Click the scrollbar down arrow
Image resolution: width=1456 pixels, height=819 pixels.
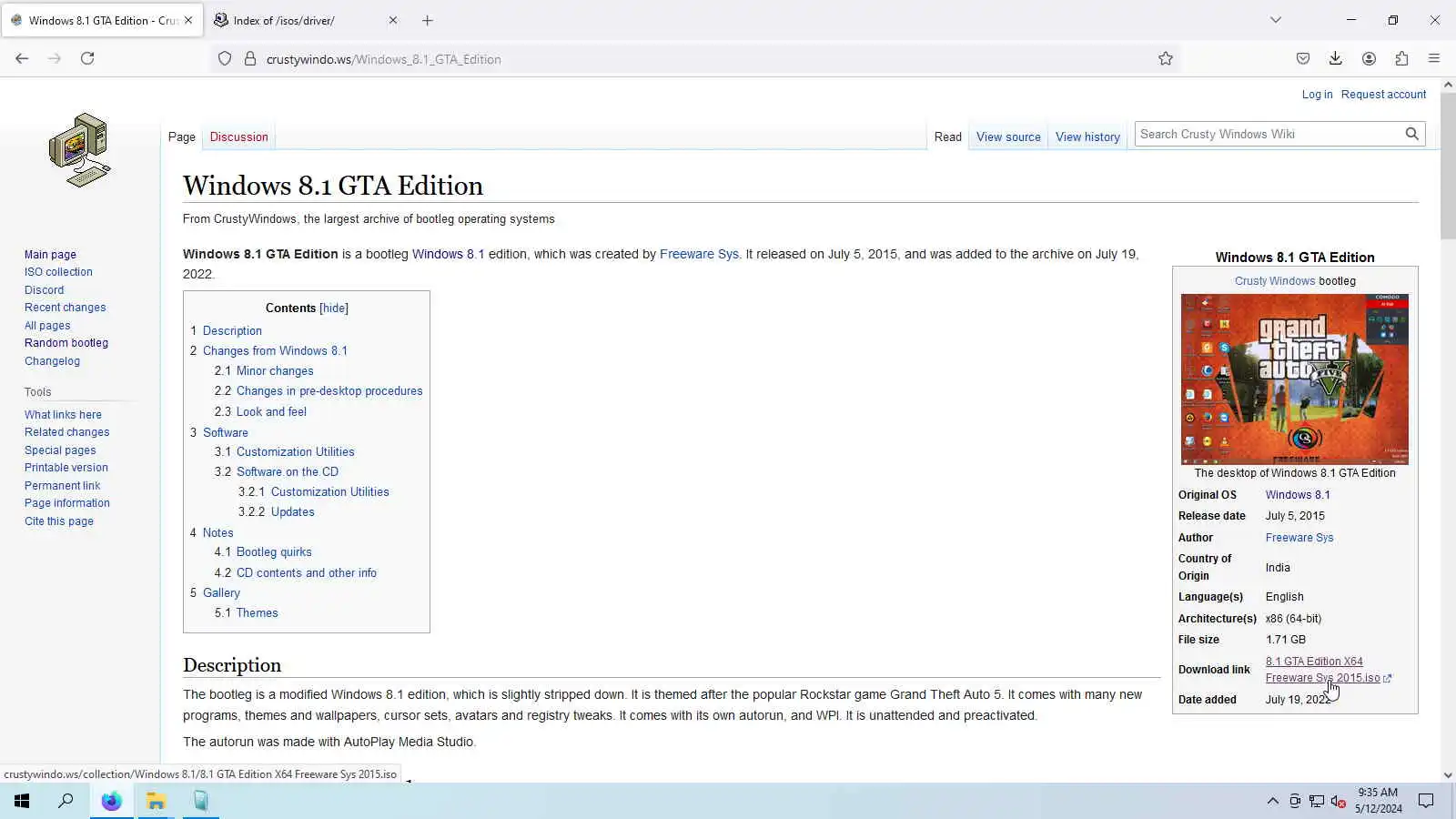(x=1448, y=775)
